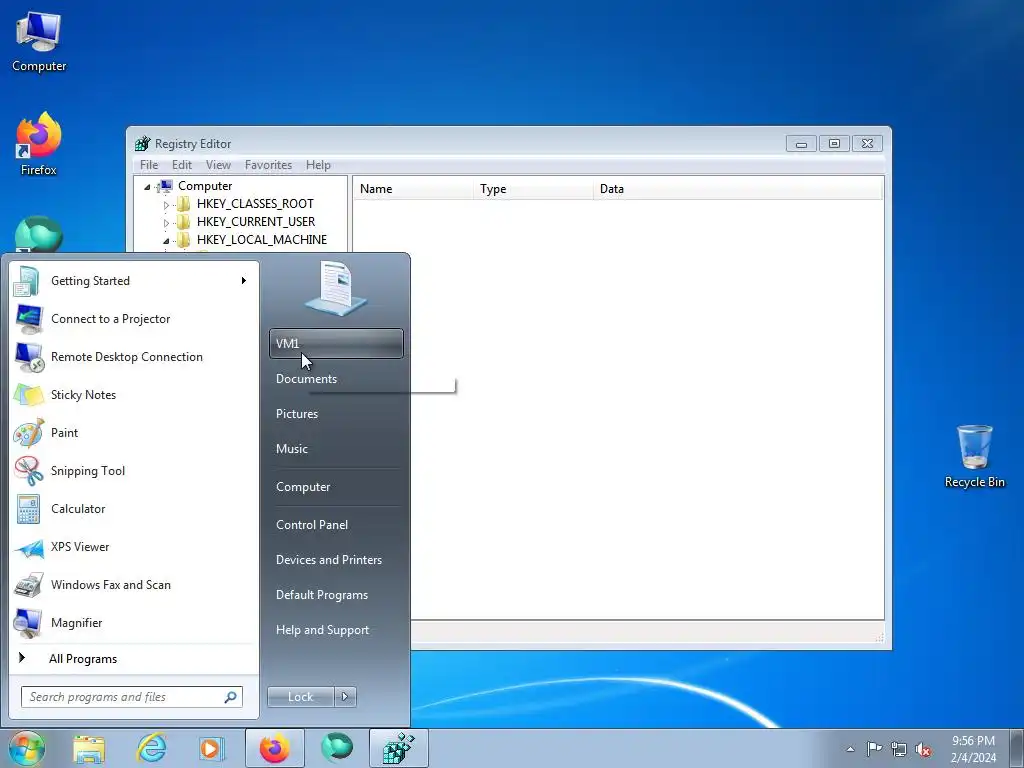Switch to Registry Editor taskbar button
Screen dimensions: 1024x768
coord(398,748)
